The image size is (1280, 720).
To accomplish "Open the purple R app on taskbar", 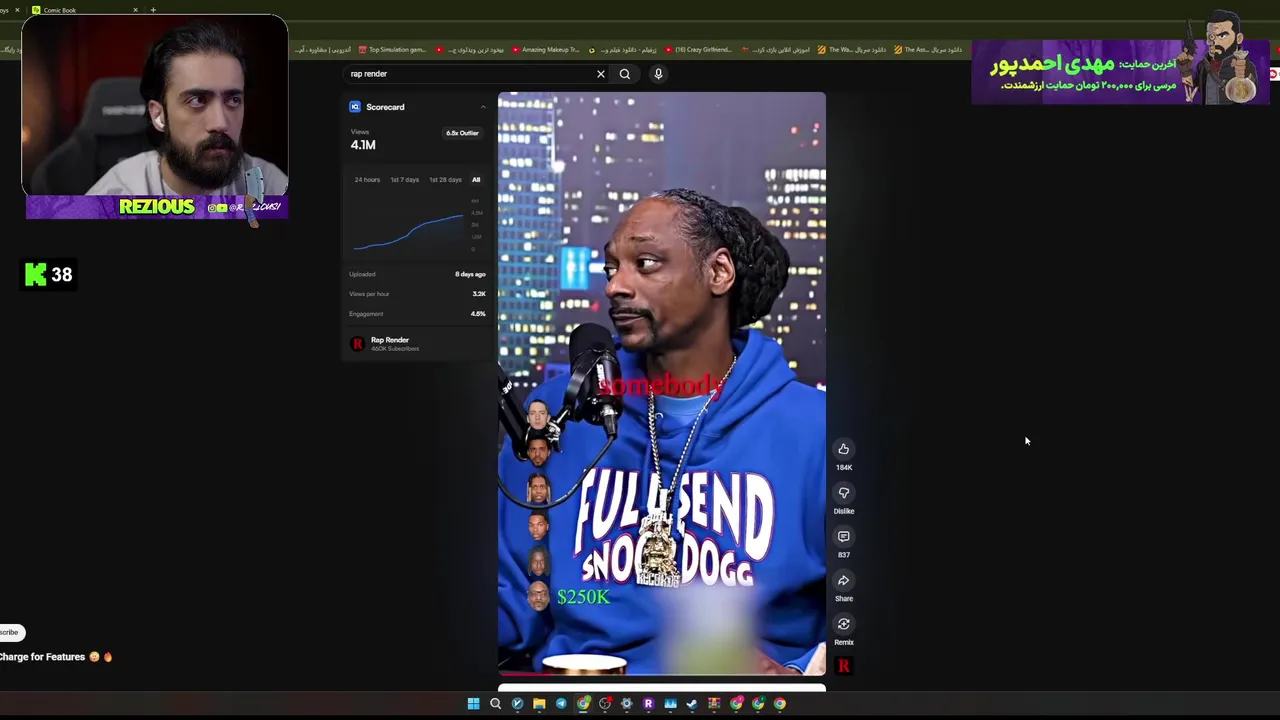I will click(x=648, y=704).
